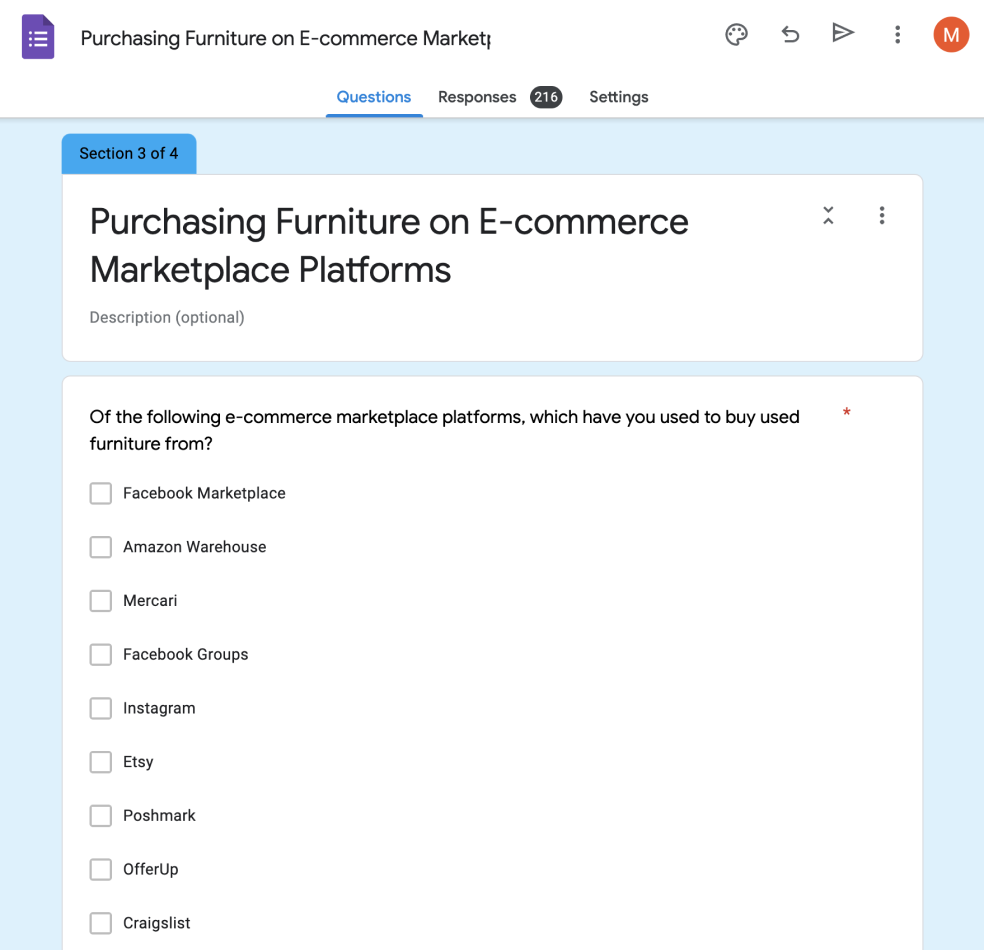Image resolution: width=984 pixels, height=950 pixels.
Task: Select the Facebook Groups checkbox
Action: (x=100, y=654)
